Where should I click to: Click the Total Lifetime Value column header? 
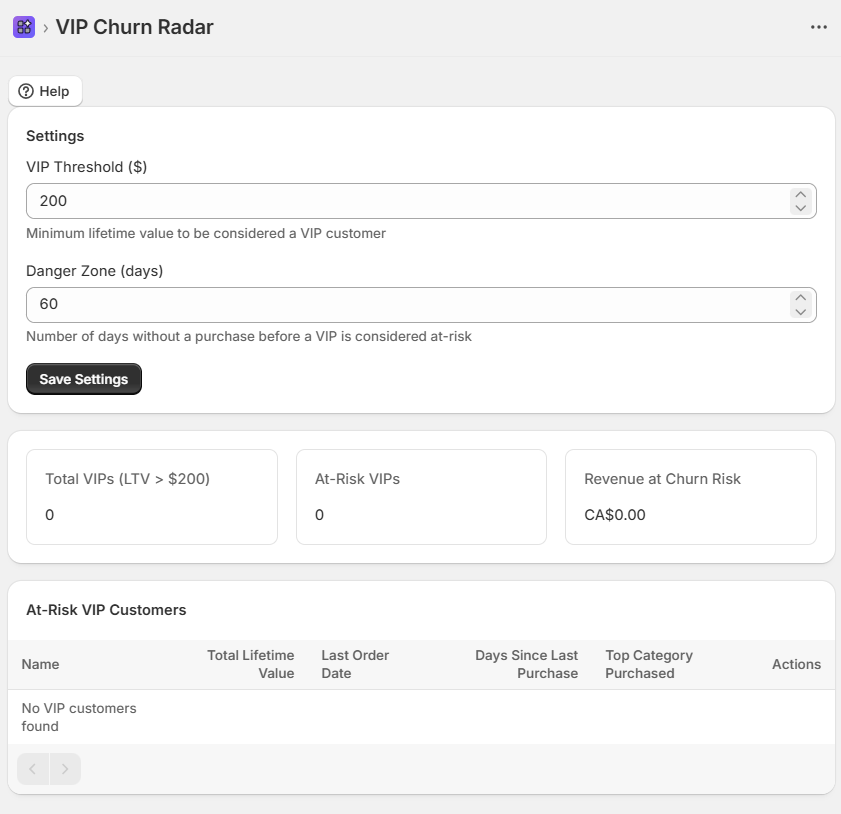point(250,664)
